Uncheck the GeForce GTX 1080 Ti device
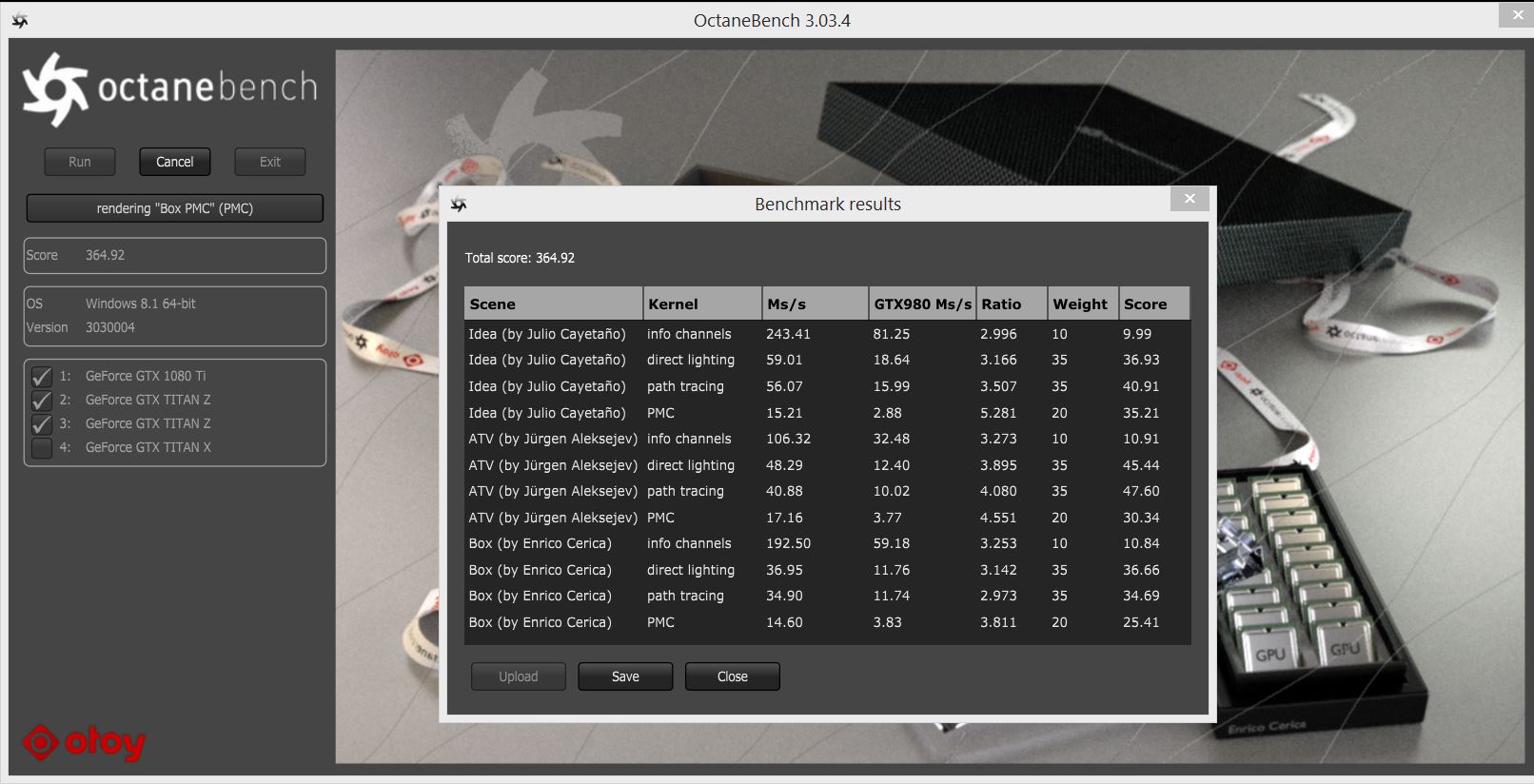The width and height of the screenshot is (1534, 784). point(42,376)
